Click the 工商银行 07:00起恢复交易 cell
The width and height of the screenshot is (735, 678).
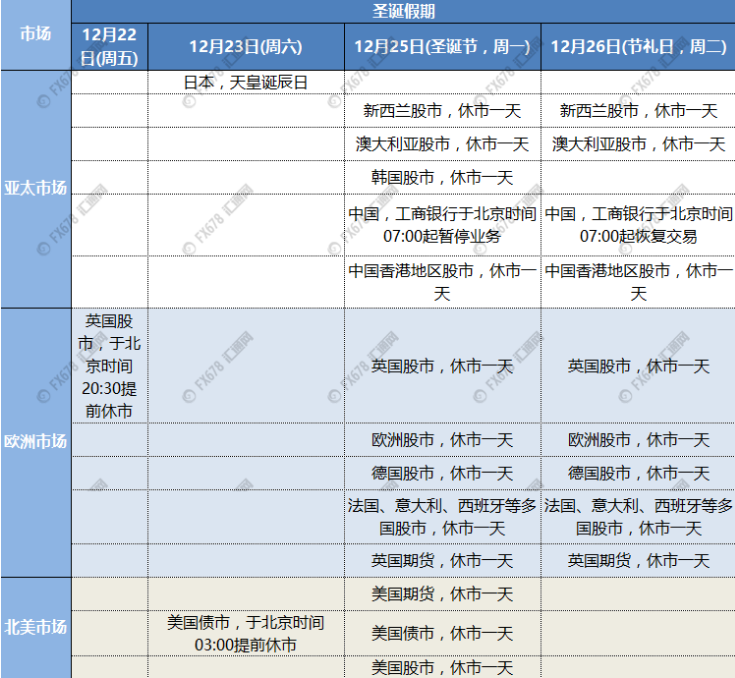[638, 225]
